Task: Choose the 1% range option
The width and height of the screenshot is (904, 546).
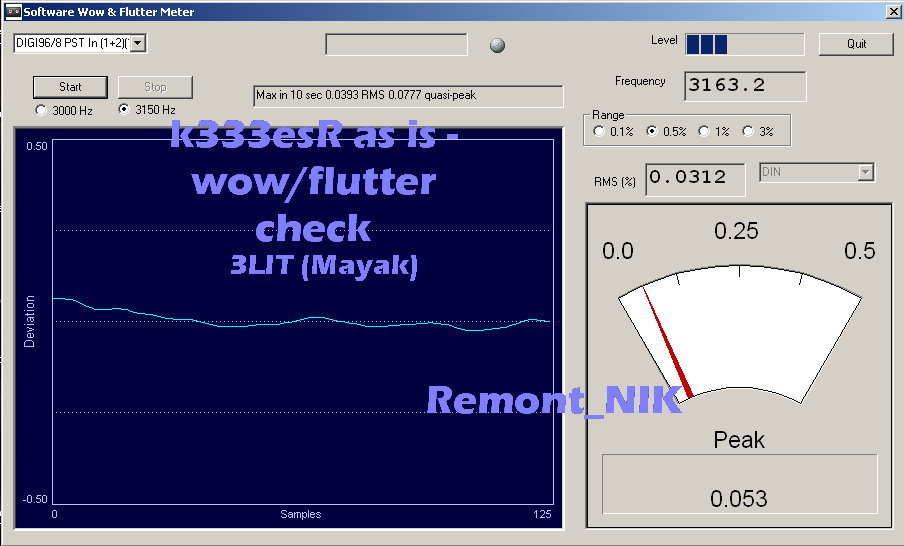Action: coord(704,131)
